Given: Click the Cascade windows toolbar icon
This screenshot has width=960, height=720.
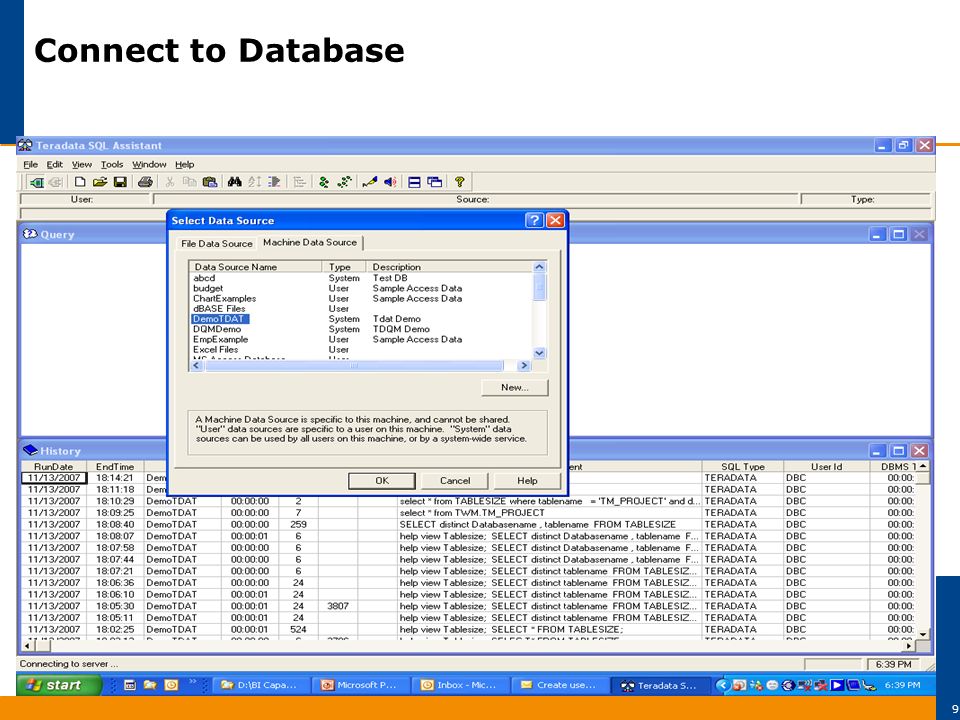Looking at the screenshot, I should [435, 182].
